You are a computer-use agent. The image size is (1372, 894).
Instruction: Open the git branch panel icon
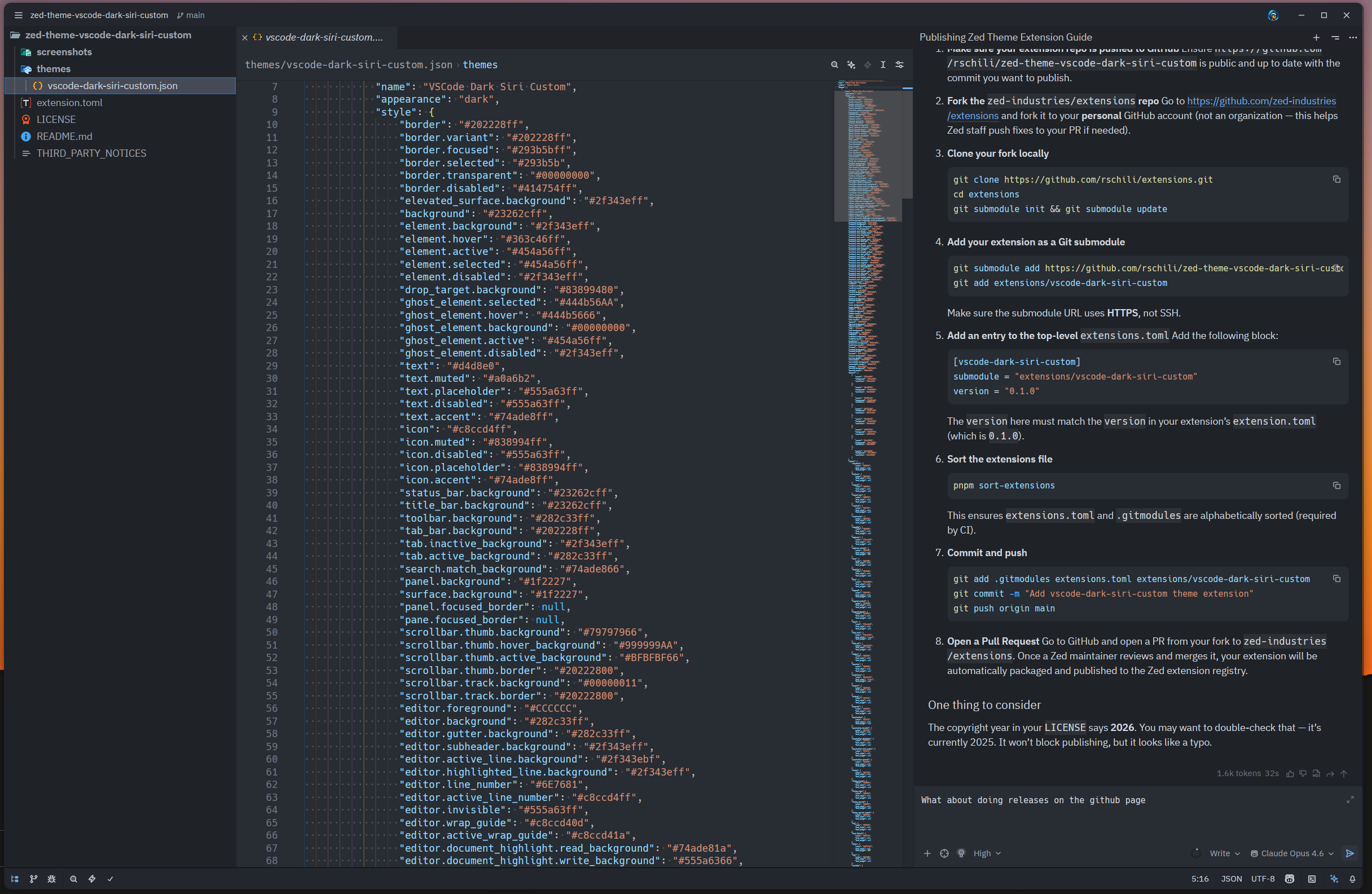click(33, 879)
